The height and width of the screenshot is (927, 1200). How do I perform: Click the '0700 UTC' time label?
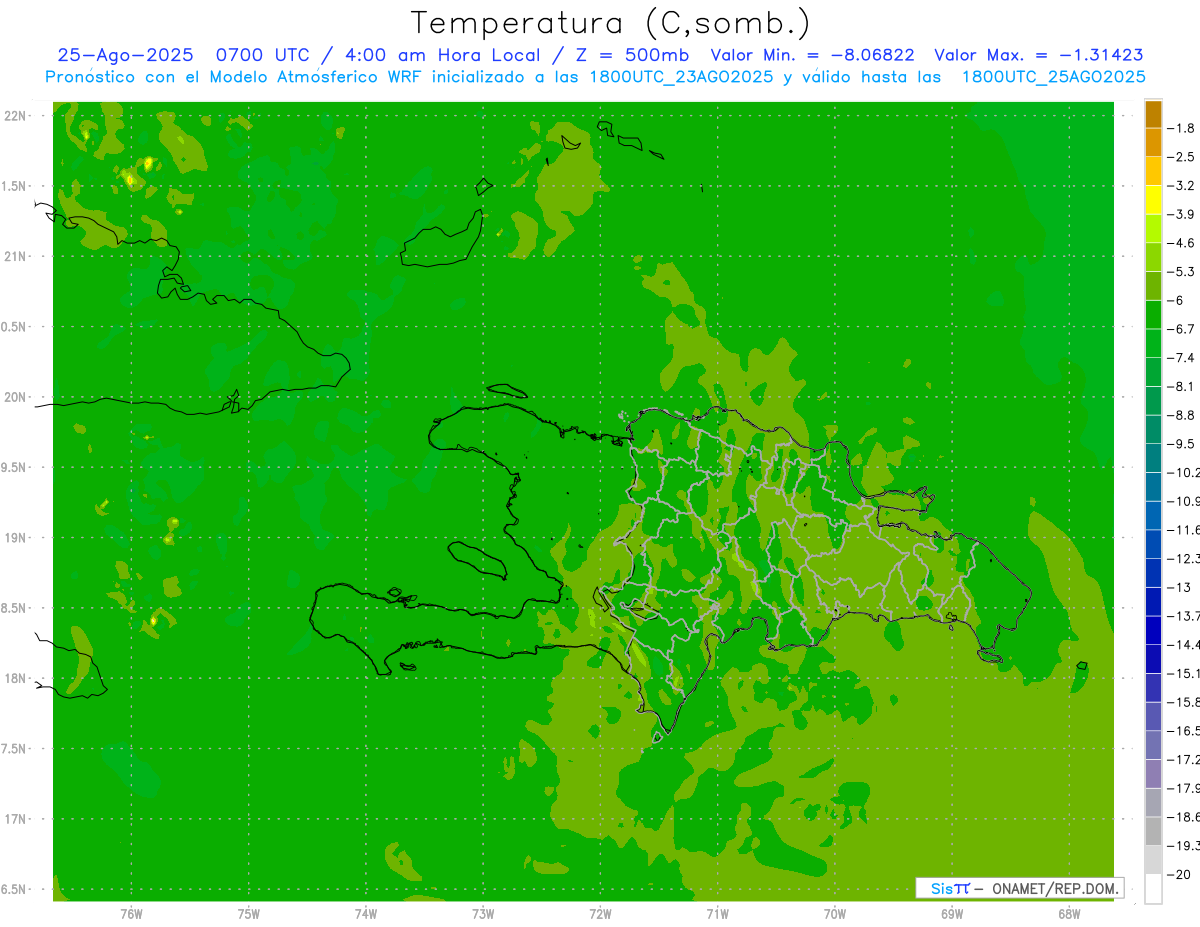(x=263, y=56)
